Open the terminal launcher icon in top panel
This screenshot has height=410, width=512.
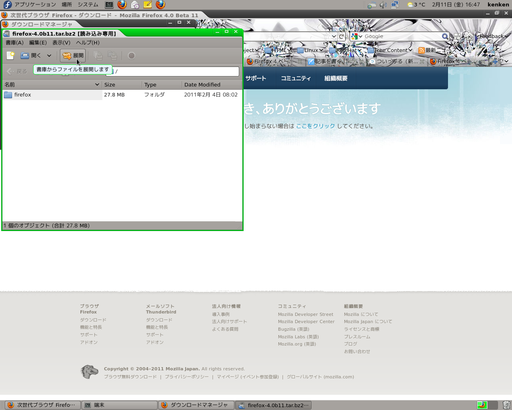point(109,5)
